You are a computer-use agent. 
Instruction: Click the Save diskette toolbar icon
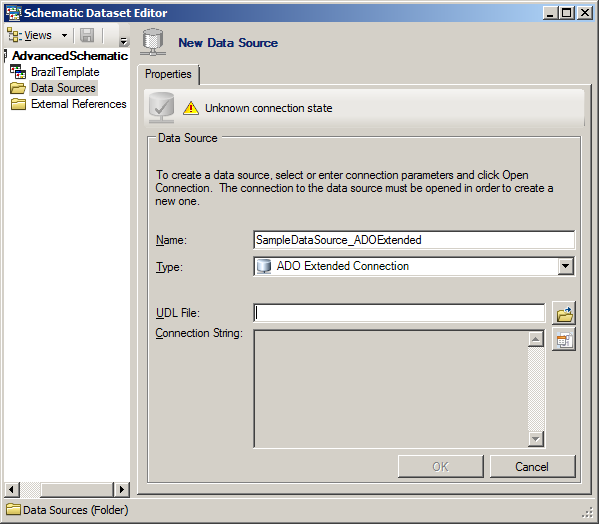click(x=87, y=36)
